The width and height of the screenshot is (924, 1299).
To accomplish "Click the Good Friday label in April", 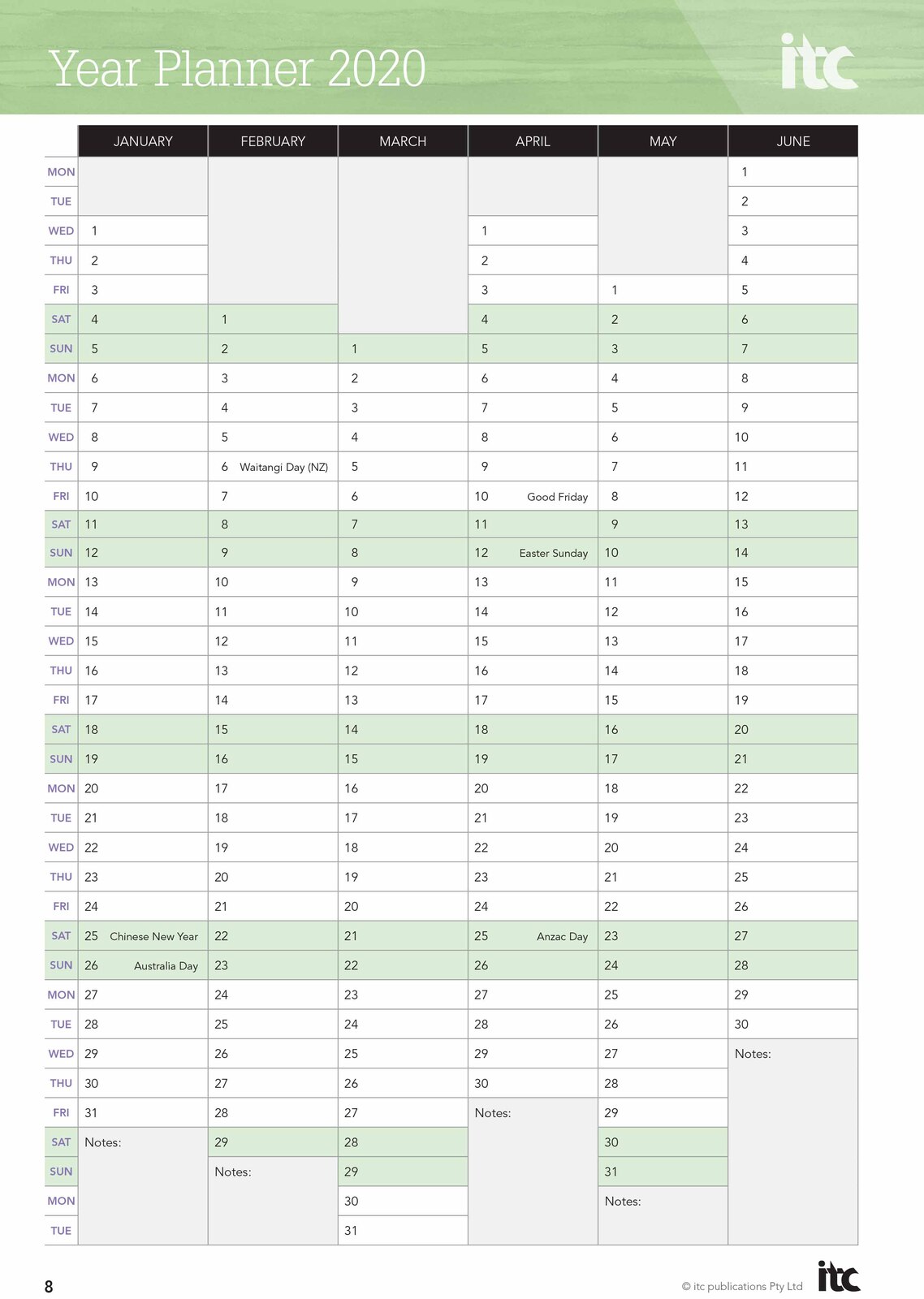I will coord(557,497).
